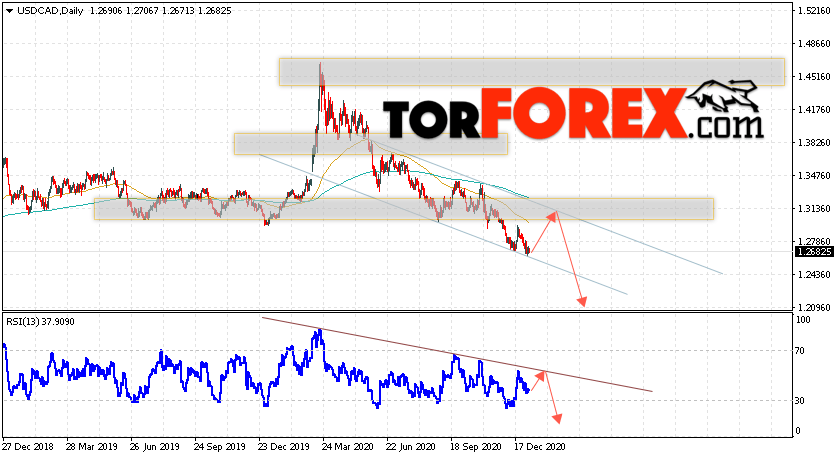Click the 27 Dec 2018 date label
Image resolution: width=838 pixels, height=458 pixels.
point(28,446)
